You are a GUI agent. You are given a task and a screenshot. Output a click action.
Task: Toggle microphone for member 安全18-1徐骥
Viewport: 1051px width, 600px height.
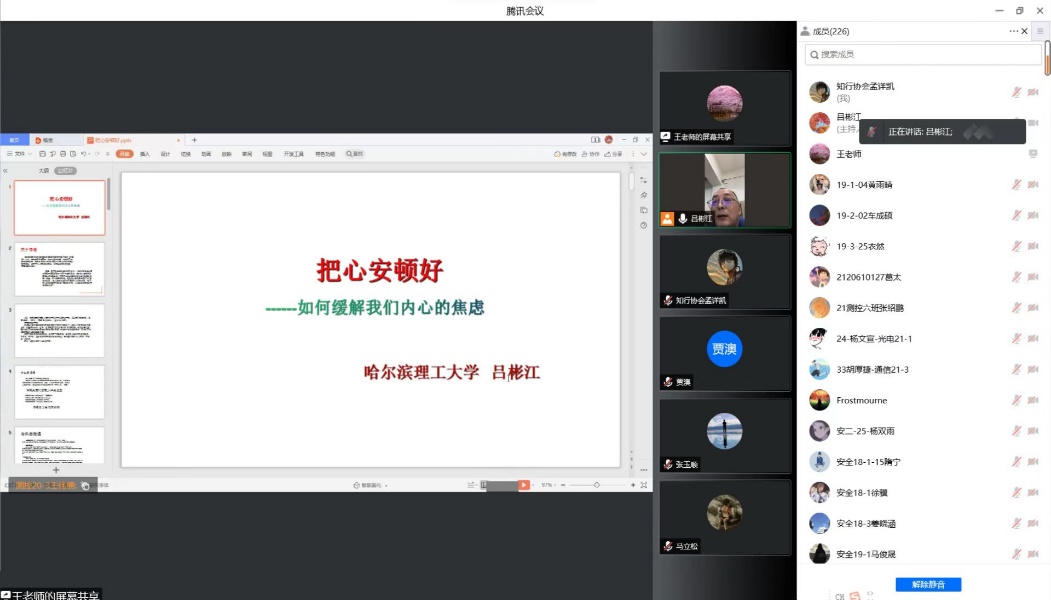(1016, 493)
